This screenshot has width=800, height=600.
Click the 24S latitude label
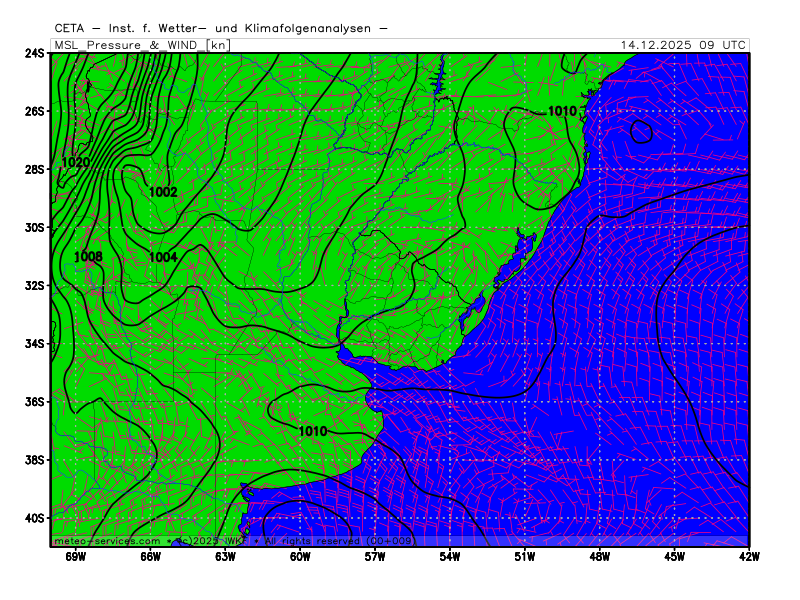(x=35, y=53)
